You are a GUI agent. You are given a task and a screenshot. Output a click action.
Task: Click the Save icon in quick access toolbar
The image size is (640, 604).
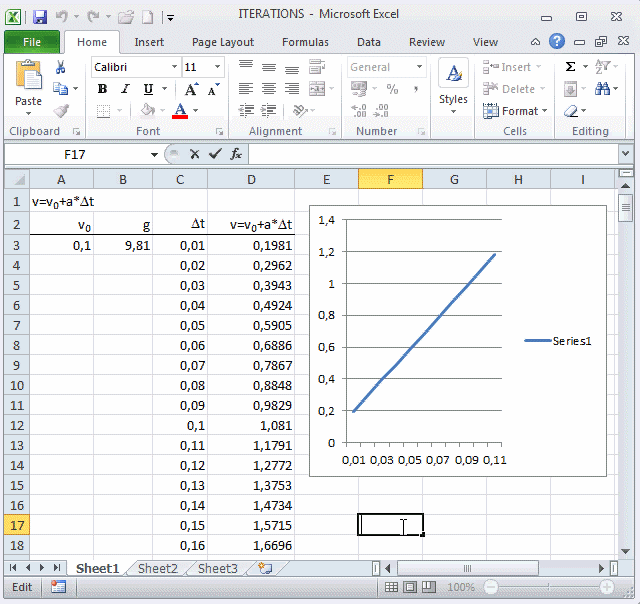point(40,17)
